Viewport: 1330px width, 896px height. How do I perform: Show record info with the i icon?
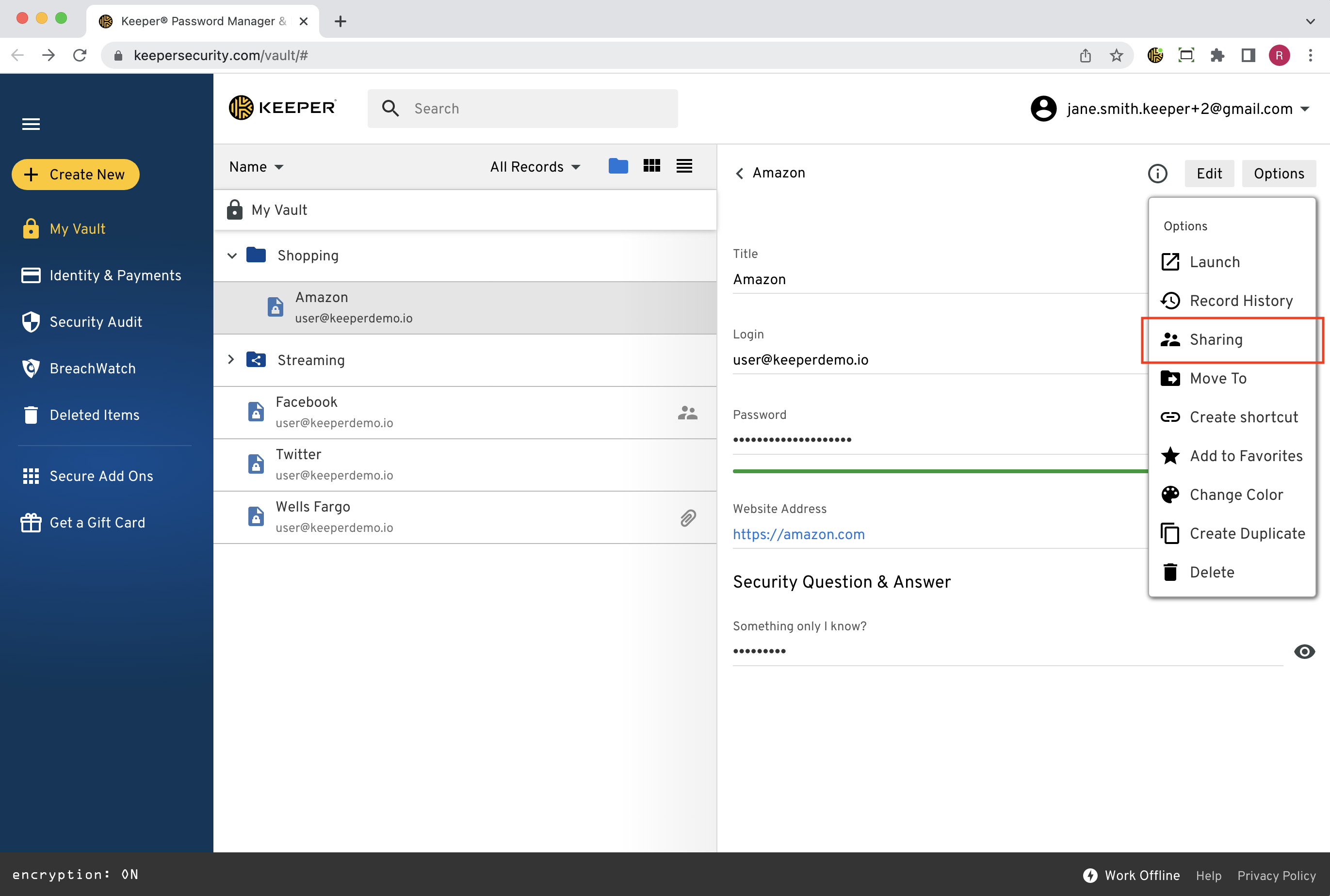1157,173
